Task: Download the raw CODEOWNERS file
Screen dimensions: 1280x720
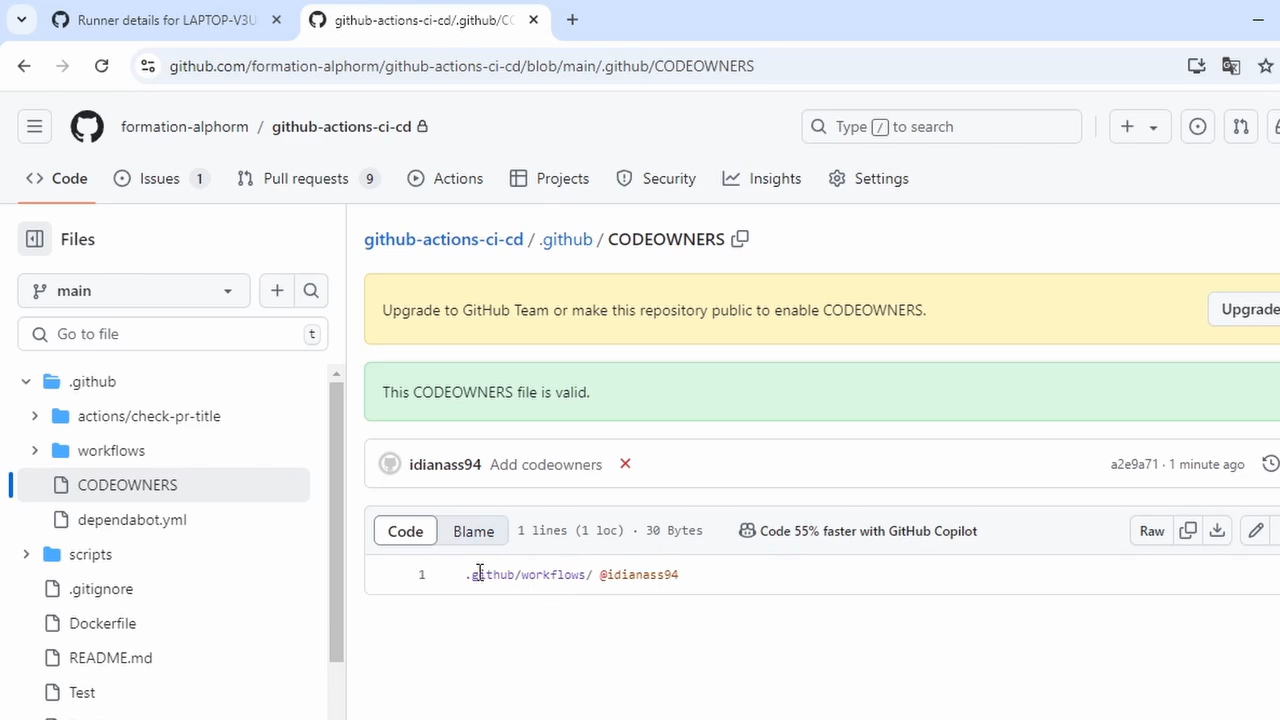Action: click(1217, 531)
